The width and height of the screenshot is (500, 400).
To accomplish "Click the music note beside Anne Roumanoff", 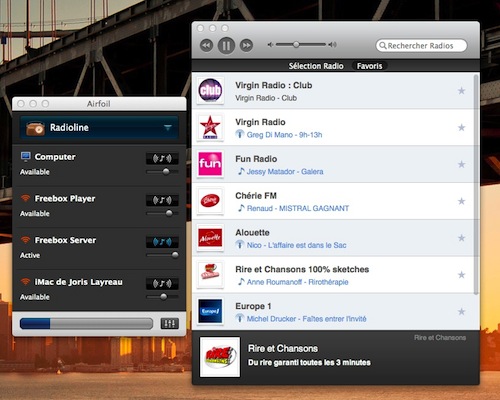I will [x=241, y=282].
